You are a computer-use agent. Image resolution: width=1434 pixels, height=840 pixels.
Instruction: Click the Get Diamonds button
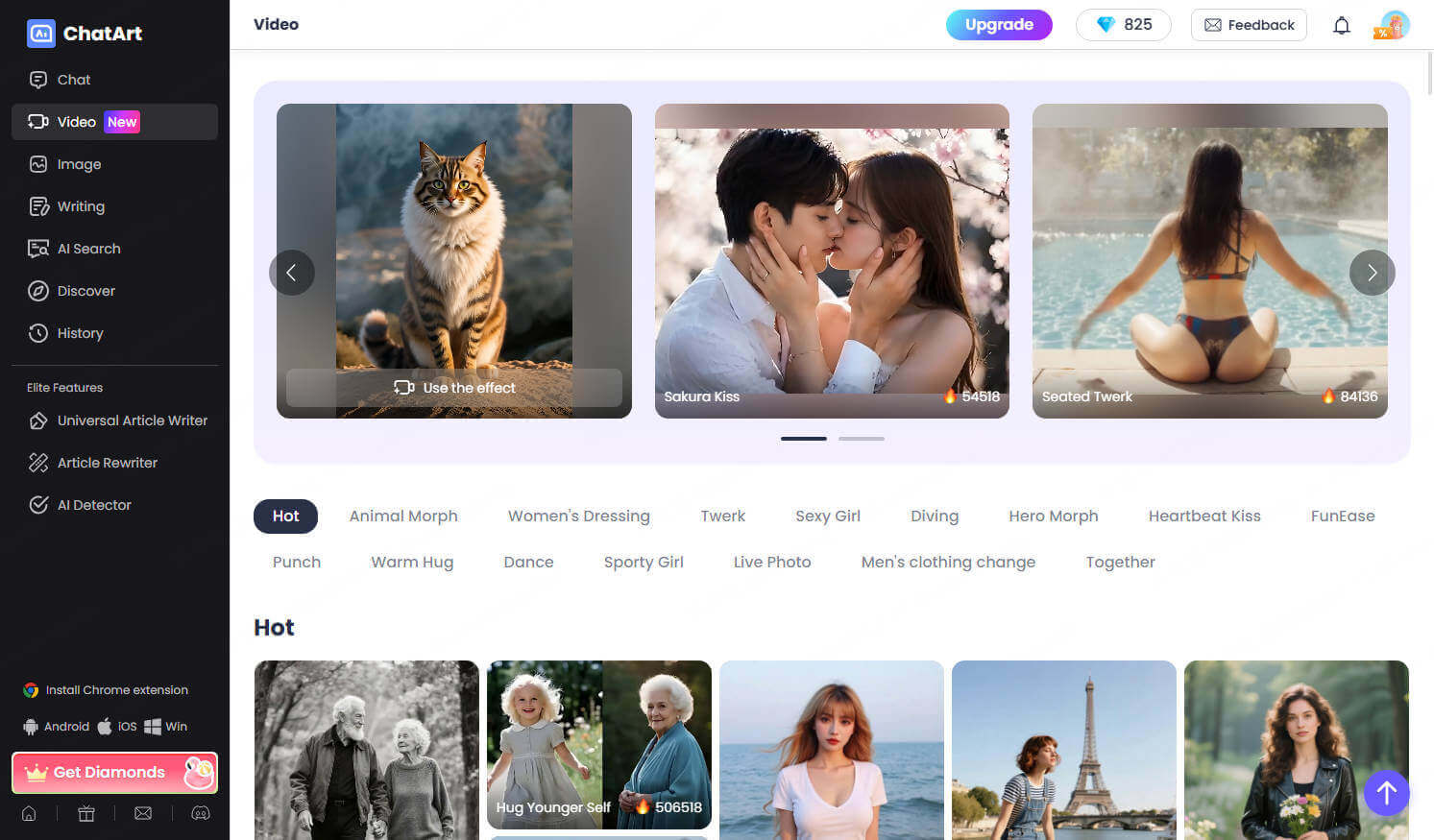pos(114,773)
